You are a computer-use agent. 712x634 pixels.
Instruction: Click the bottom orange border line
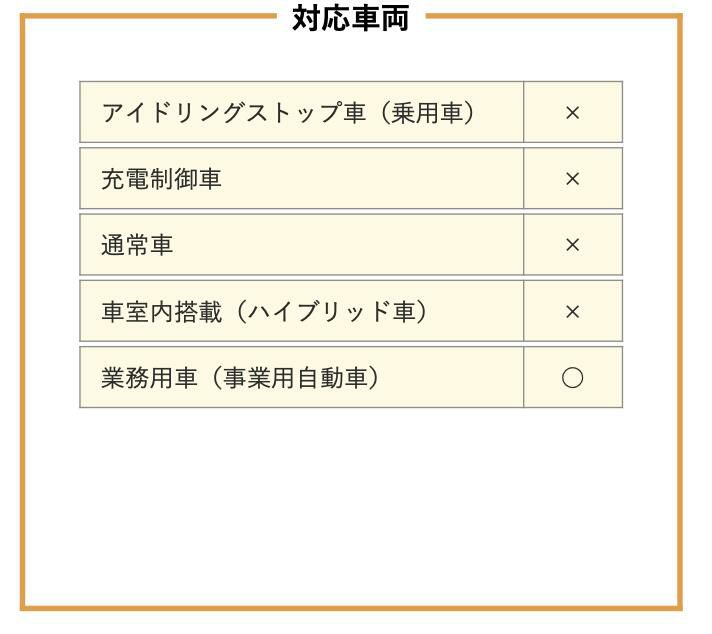[350, 606]
